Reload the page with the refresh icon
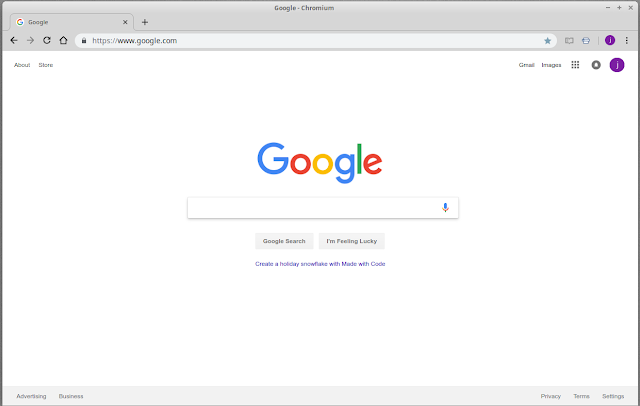The image size is (640, 406). (x=47, y=40)
